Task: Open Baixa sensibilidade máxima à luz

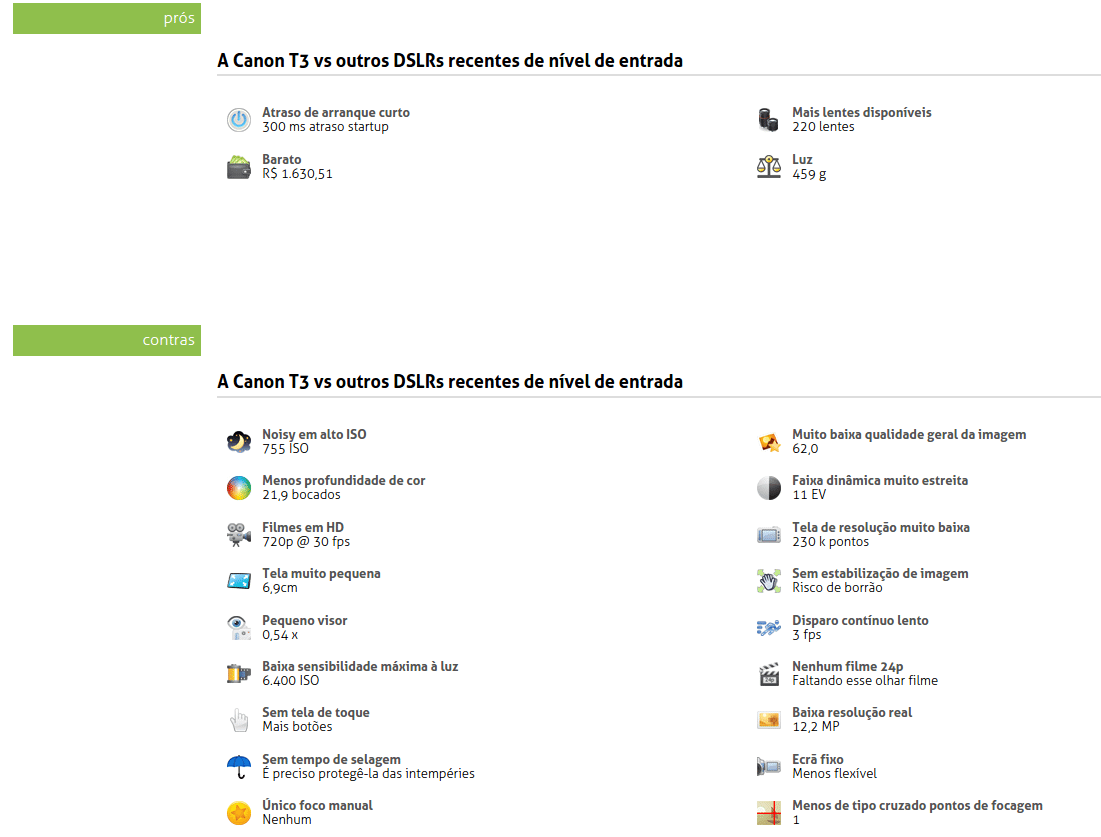Action: click(x=360, y=666)
